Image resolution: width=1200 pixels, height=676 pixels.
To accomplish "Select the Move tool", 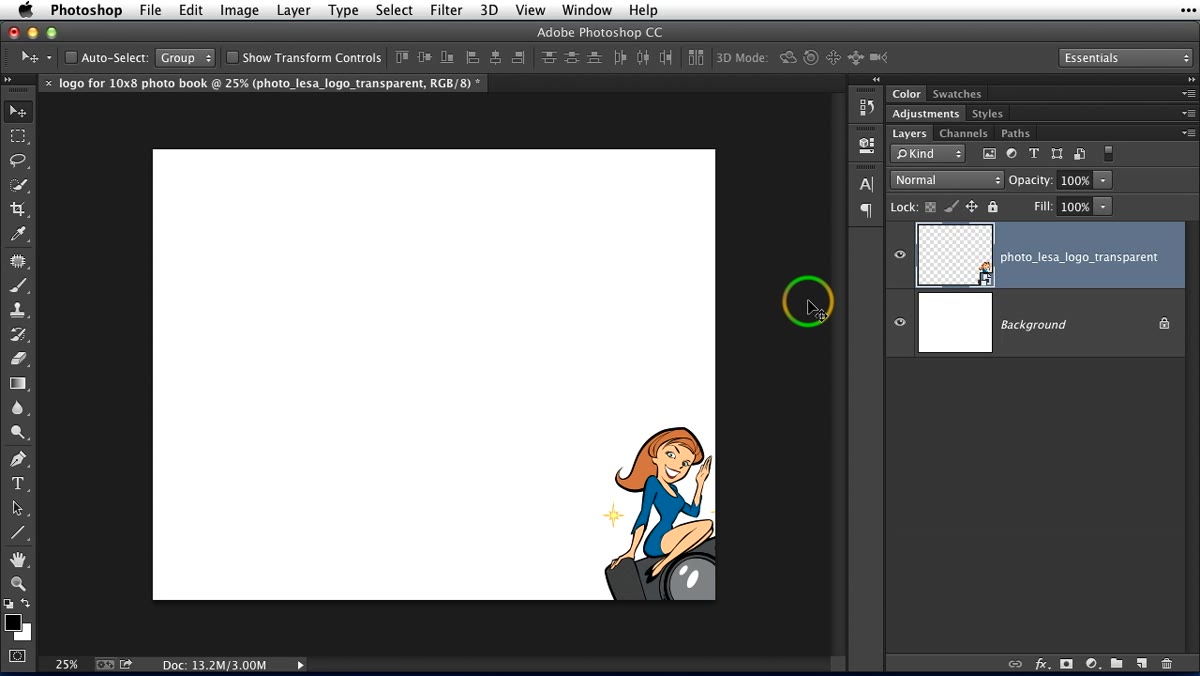I will click(x=18, y=111).
